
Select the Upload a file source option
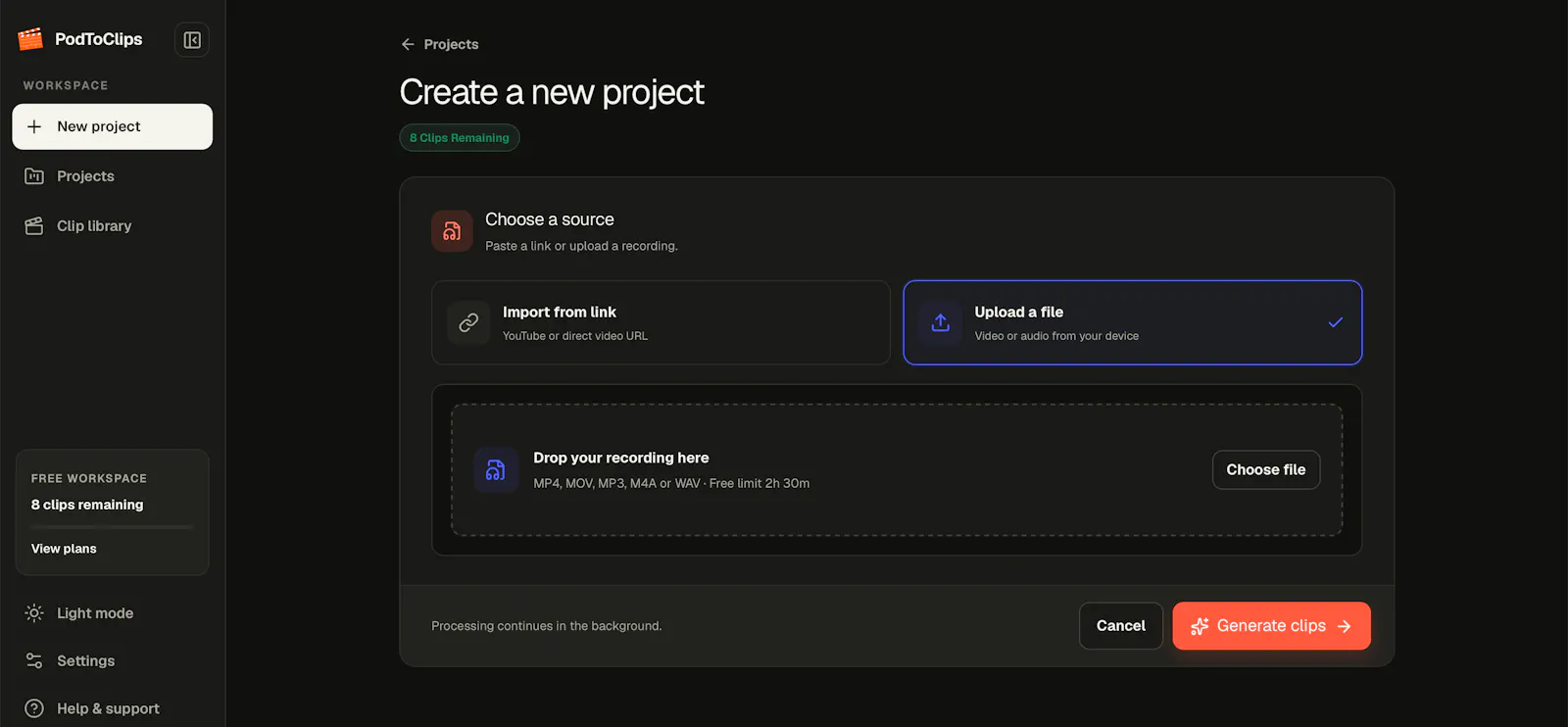click(1133, 322)
